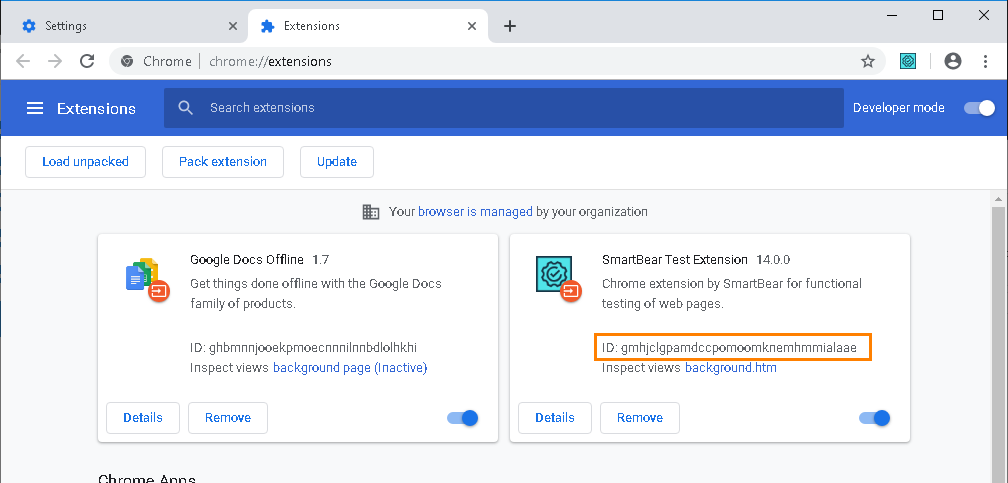The image size is (1008, 483).
Task: Click the Google Docs Offline extension icon
Action: (147, 279)
